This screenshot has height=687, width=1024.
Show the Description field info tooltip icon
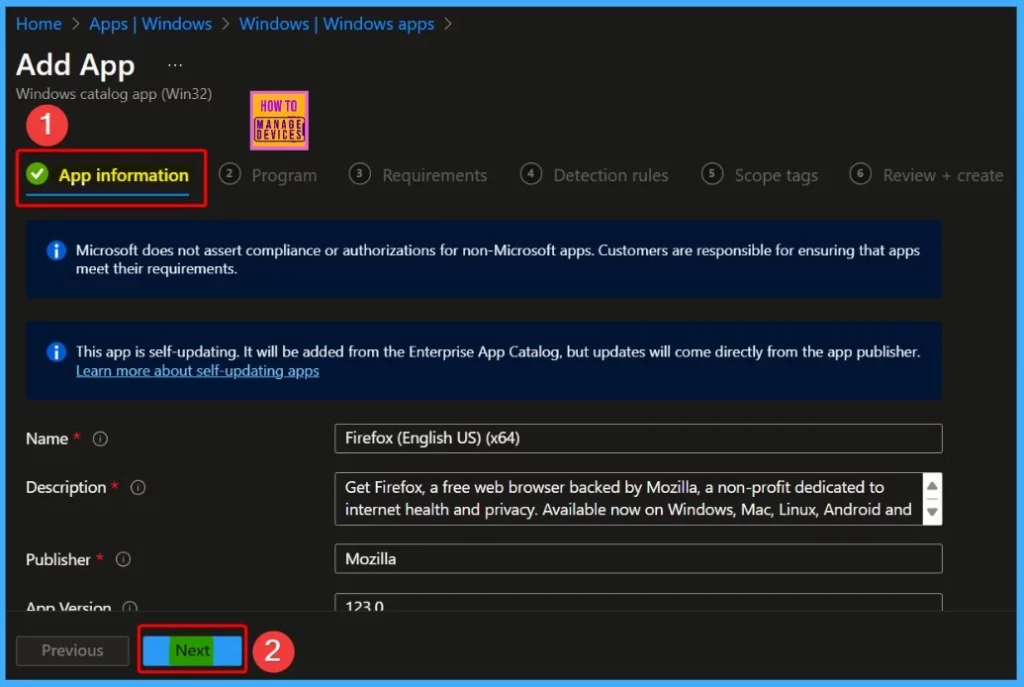(x=138, y=487)
